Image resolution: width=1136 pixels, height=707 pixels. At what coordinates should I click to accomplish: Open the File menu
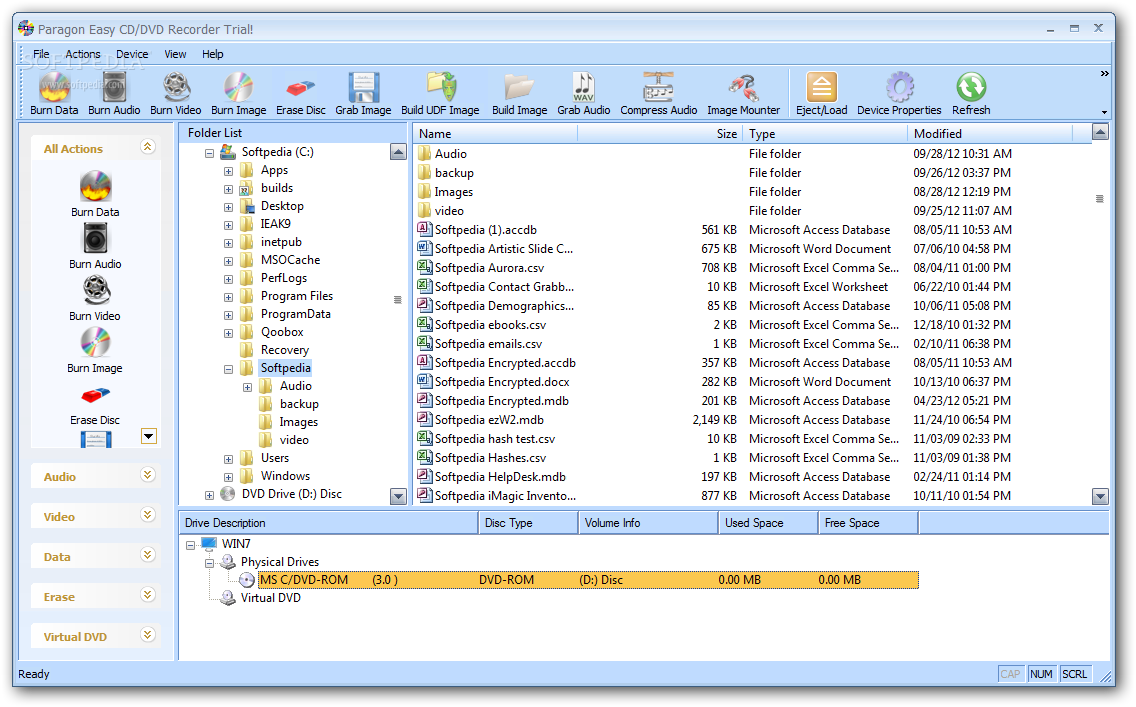click(x=41, y=54)
